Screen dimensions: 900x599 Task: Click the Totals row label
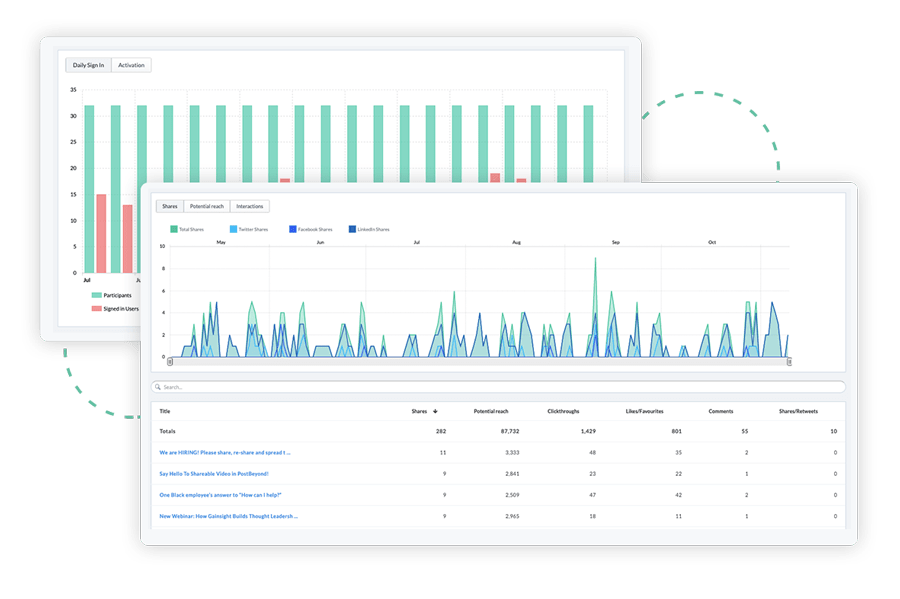[167, 431]
